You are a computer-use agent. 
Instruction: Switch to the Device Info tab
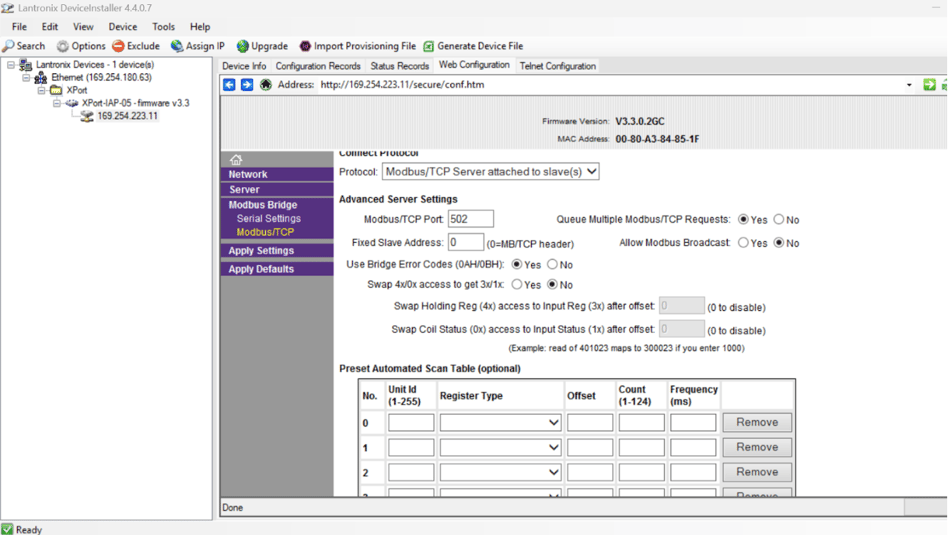pyautogui.click(x=244, y=66)
